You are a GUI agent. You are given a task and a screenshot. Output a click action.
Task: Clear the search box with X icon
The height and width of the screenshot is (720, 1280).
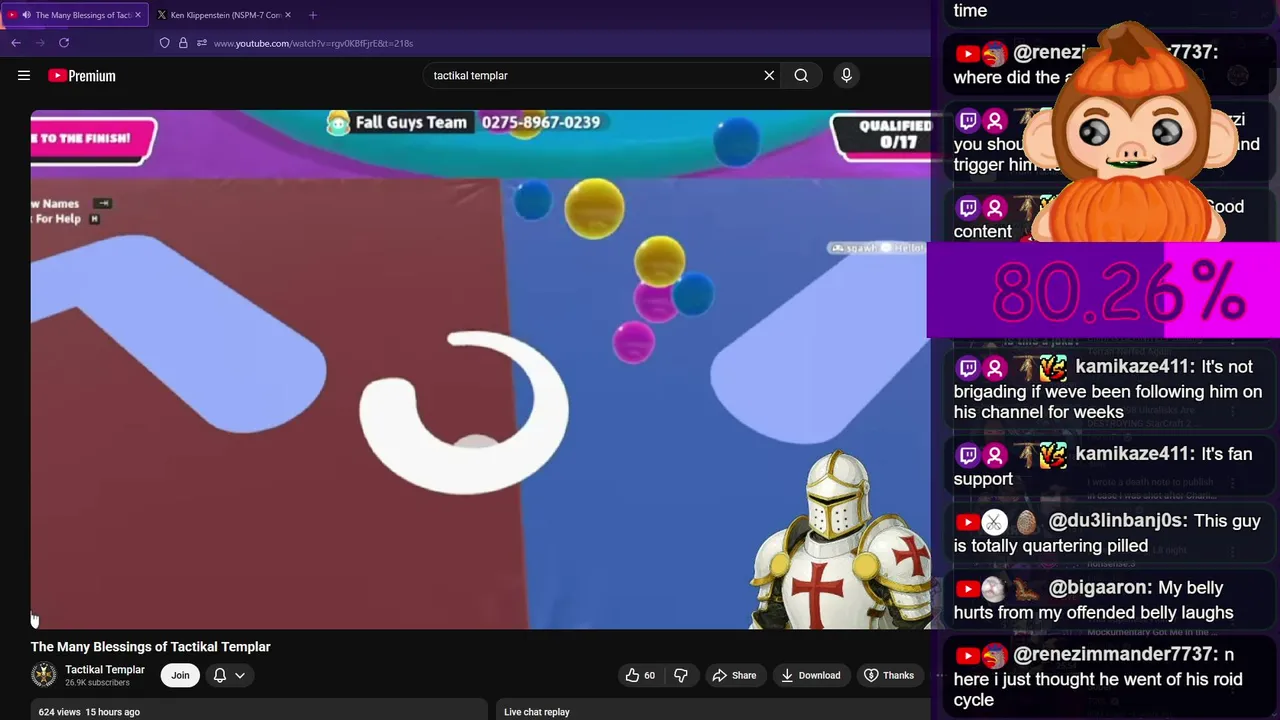[x=769, y=75]
